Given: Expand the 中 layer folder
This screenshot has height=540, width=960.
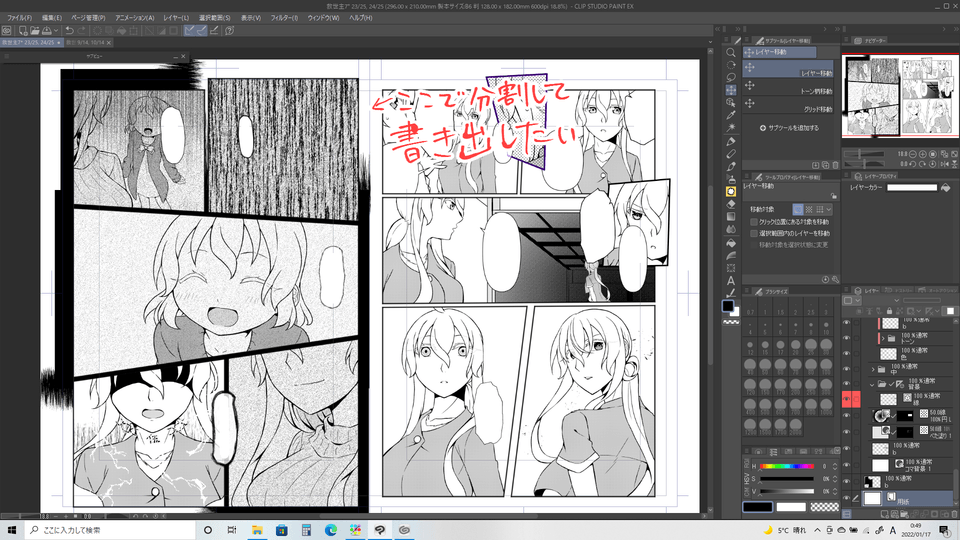Looking at the screenshot, I should click(x=873, y=369).
